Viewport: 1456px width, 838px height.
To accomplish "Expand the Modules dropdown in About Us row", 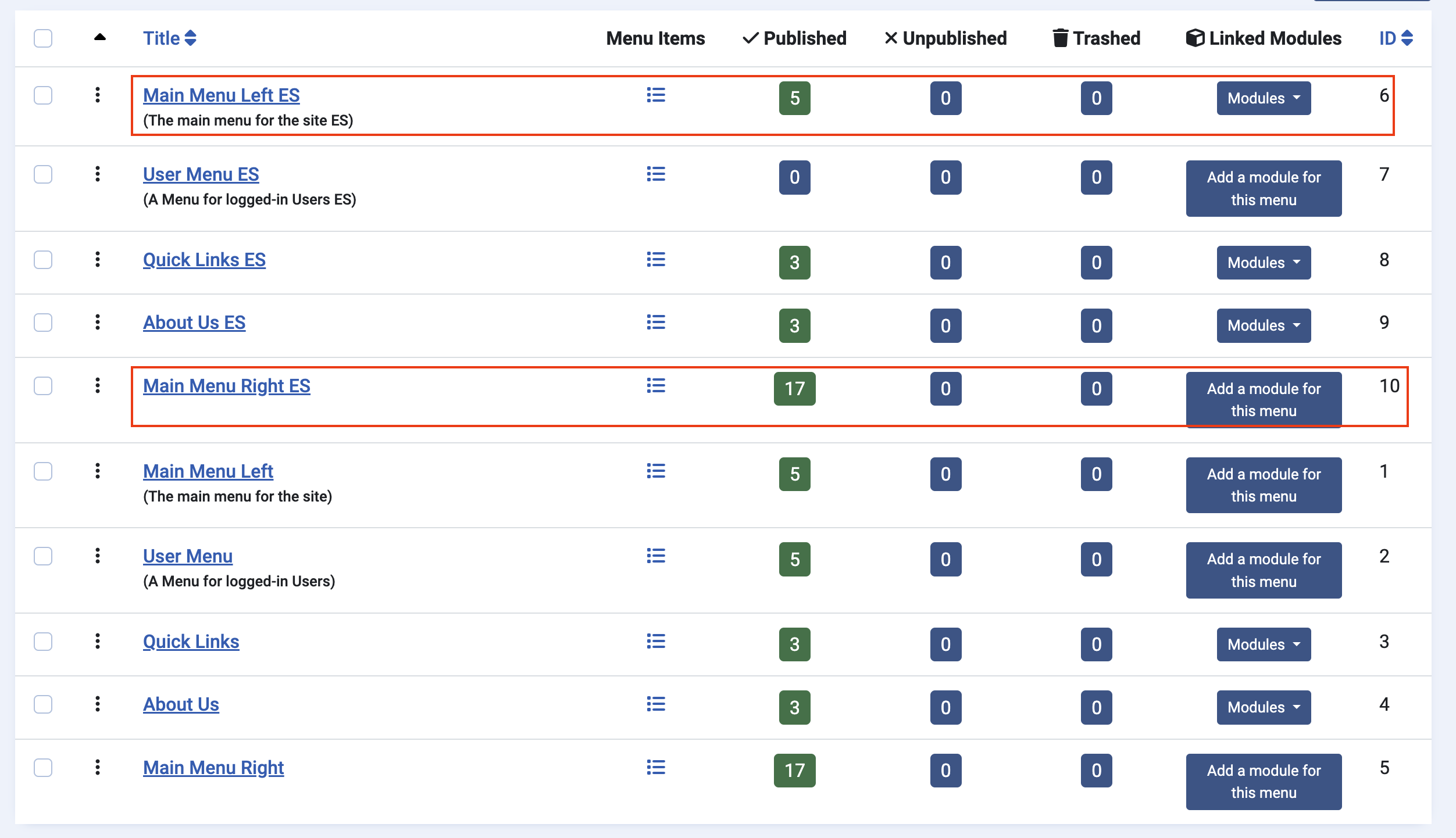I will 1263,707.
